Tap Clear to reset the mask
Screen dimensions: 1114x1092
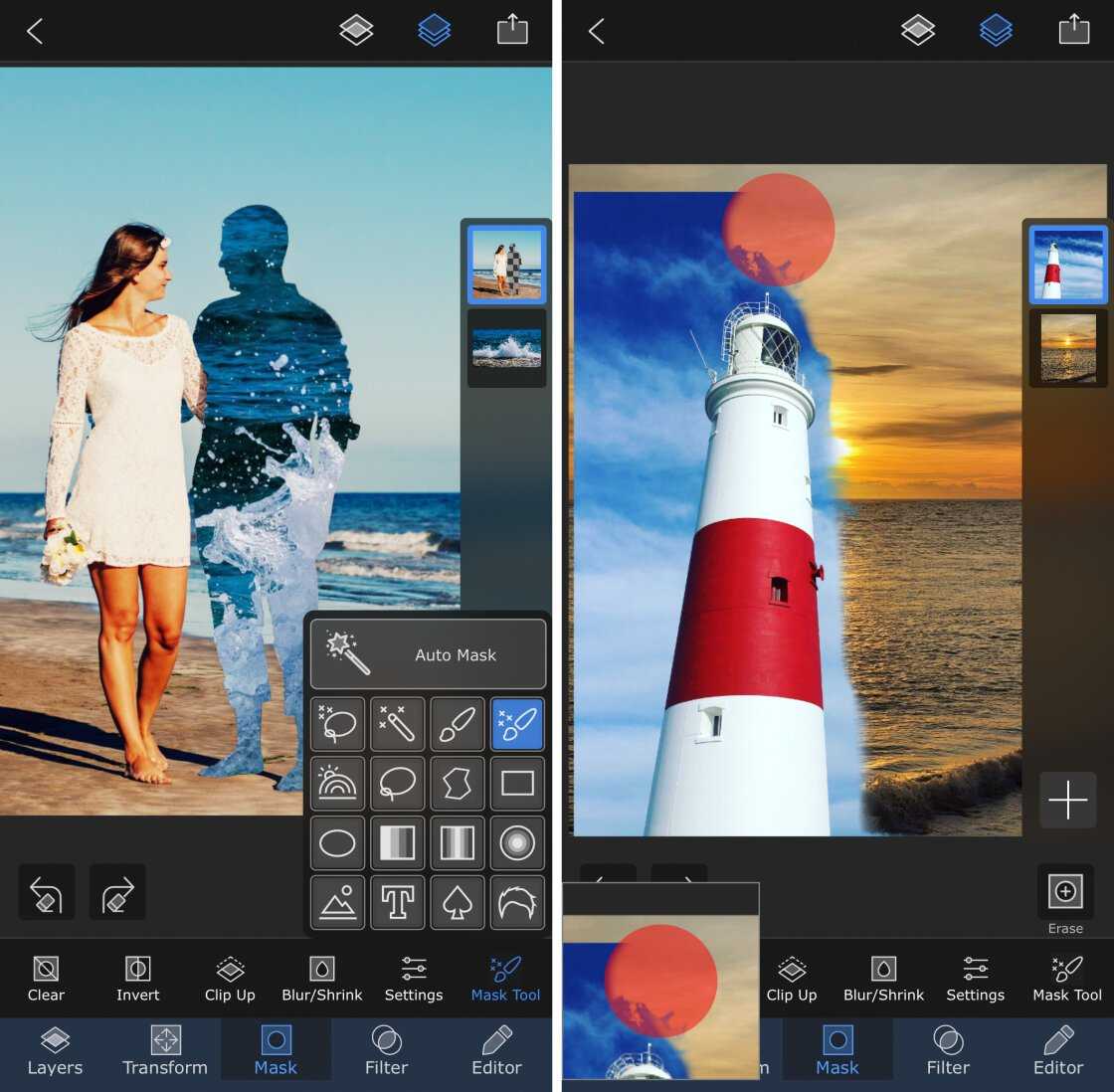[x=46, y=979]
